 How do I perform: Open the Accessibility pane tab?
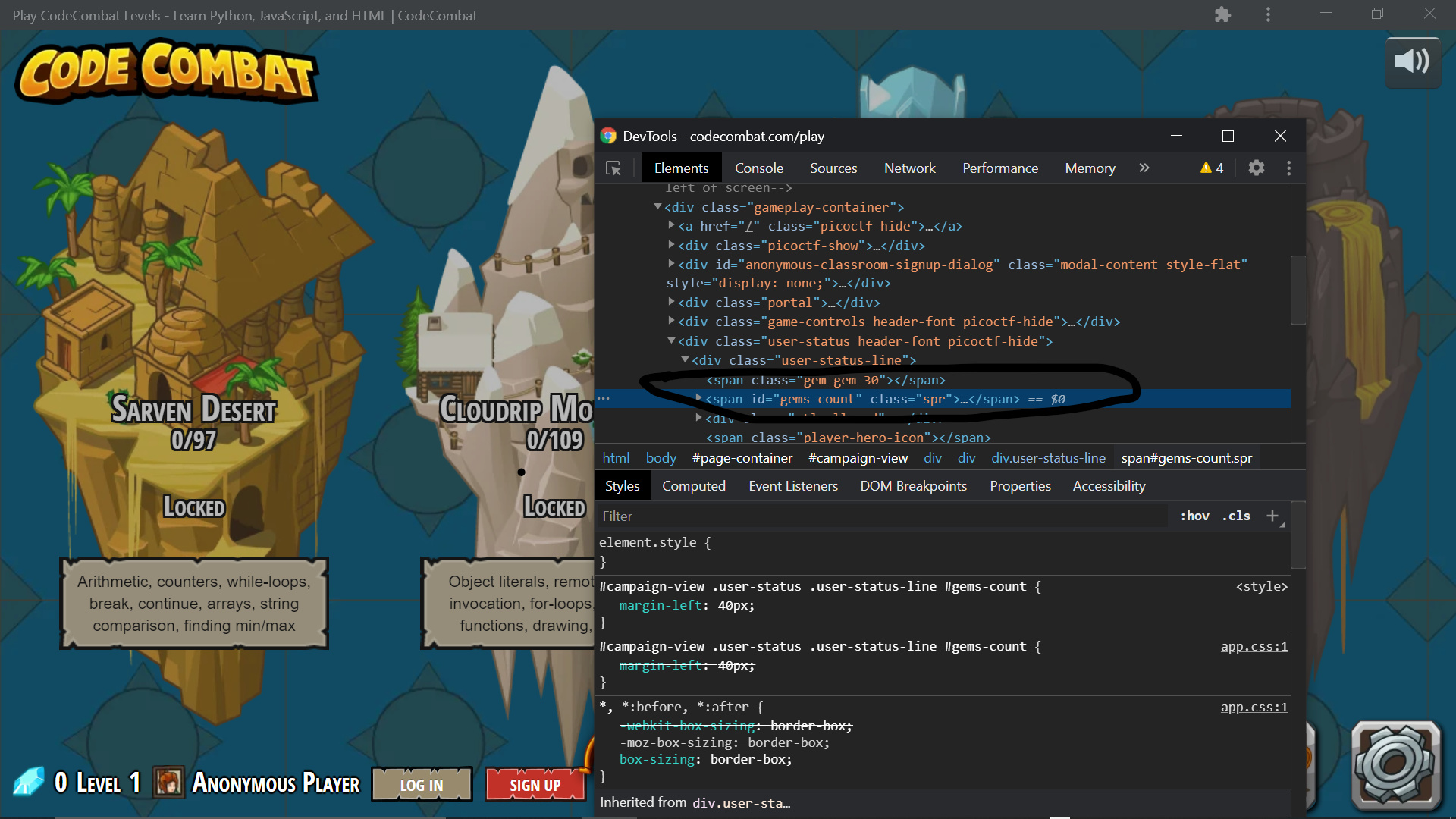coord(1109,486)
